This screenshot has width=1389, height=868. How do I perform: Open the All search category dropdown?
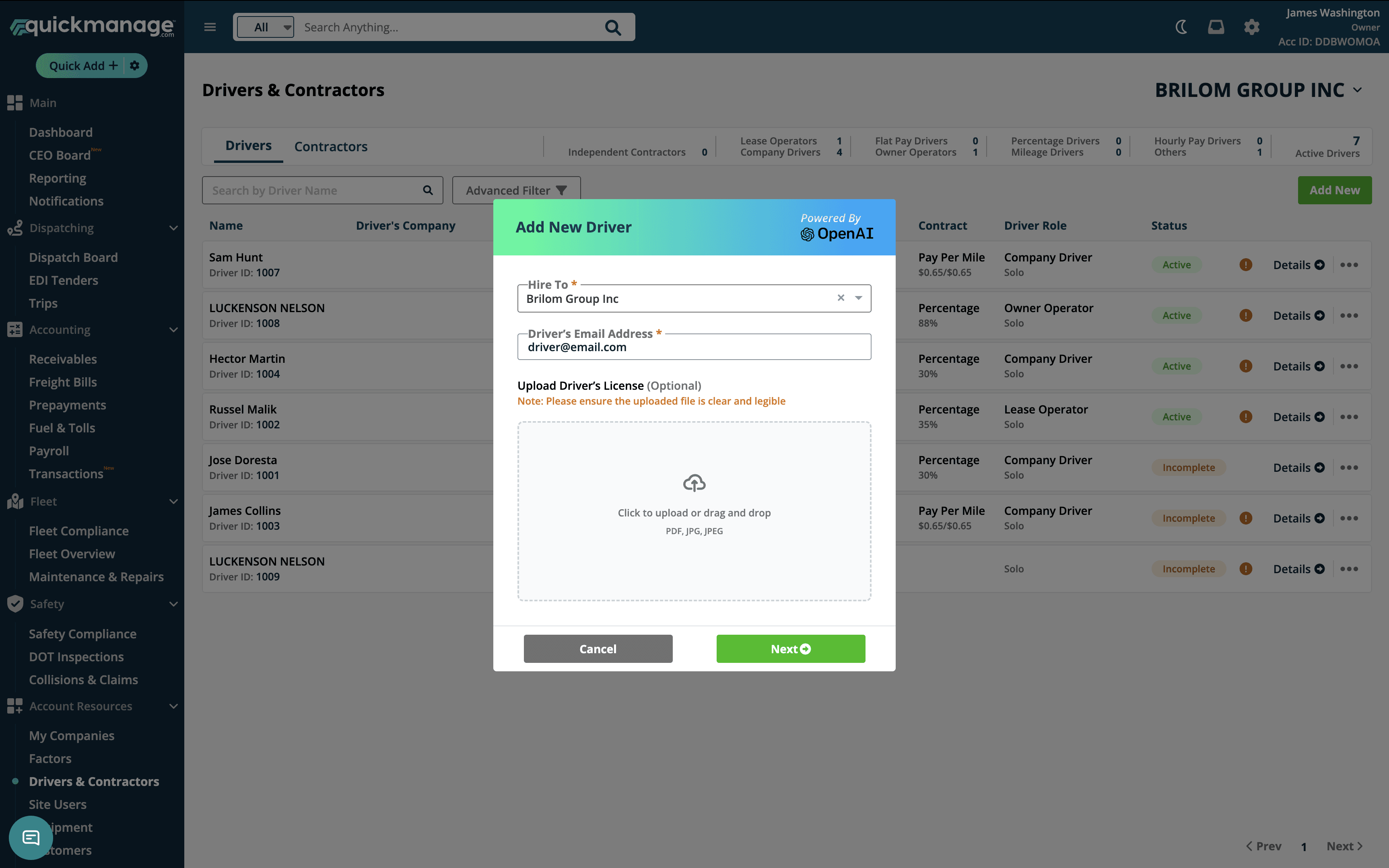pos(265,27)
